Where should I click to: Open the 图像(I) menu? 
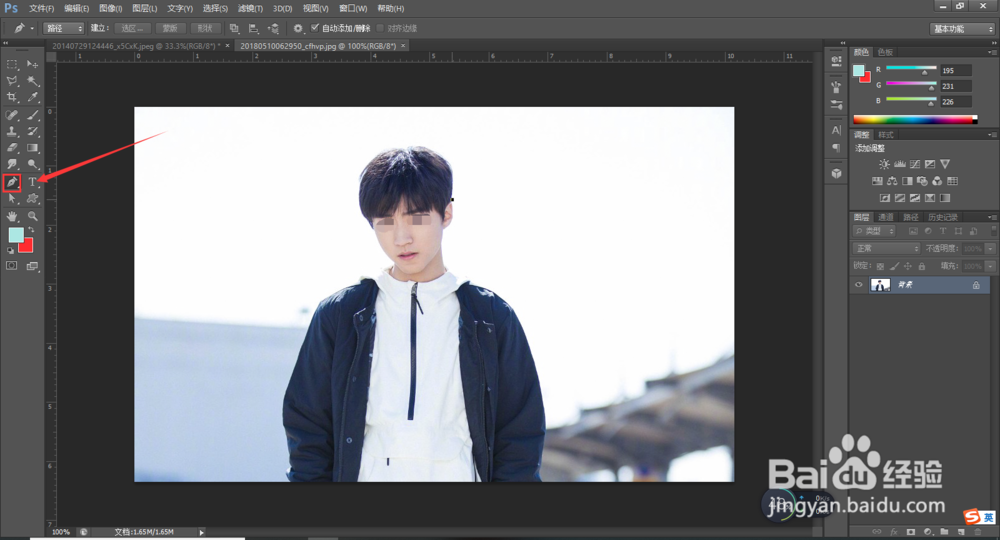pyautogui.click(x=110, y=8)
